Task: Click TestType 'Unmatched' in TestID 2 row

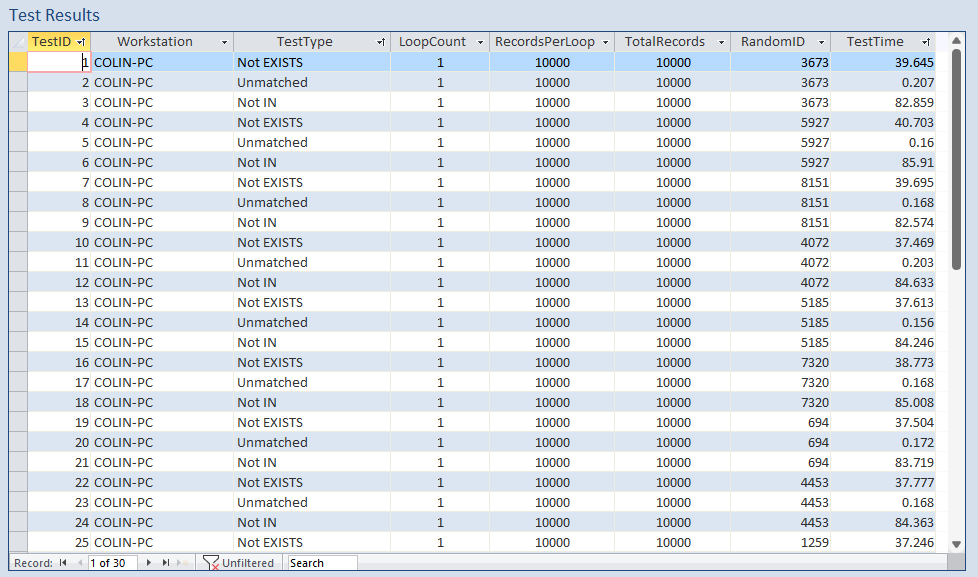Action: point(273,82)
